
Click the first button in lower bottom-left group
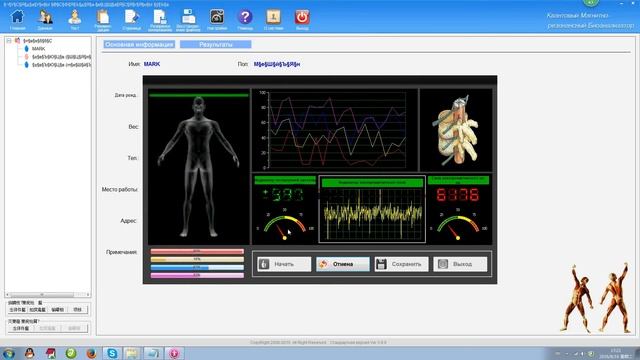21,328
